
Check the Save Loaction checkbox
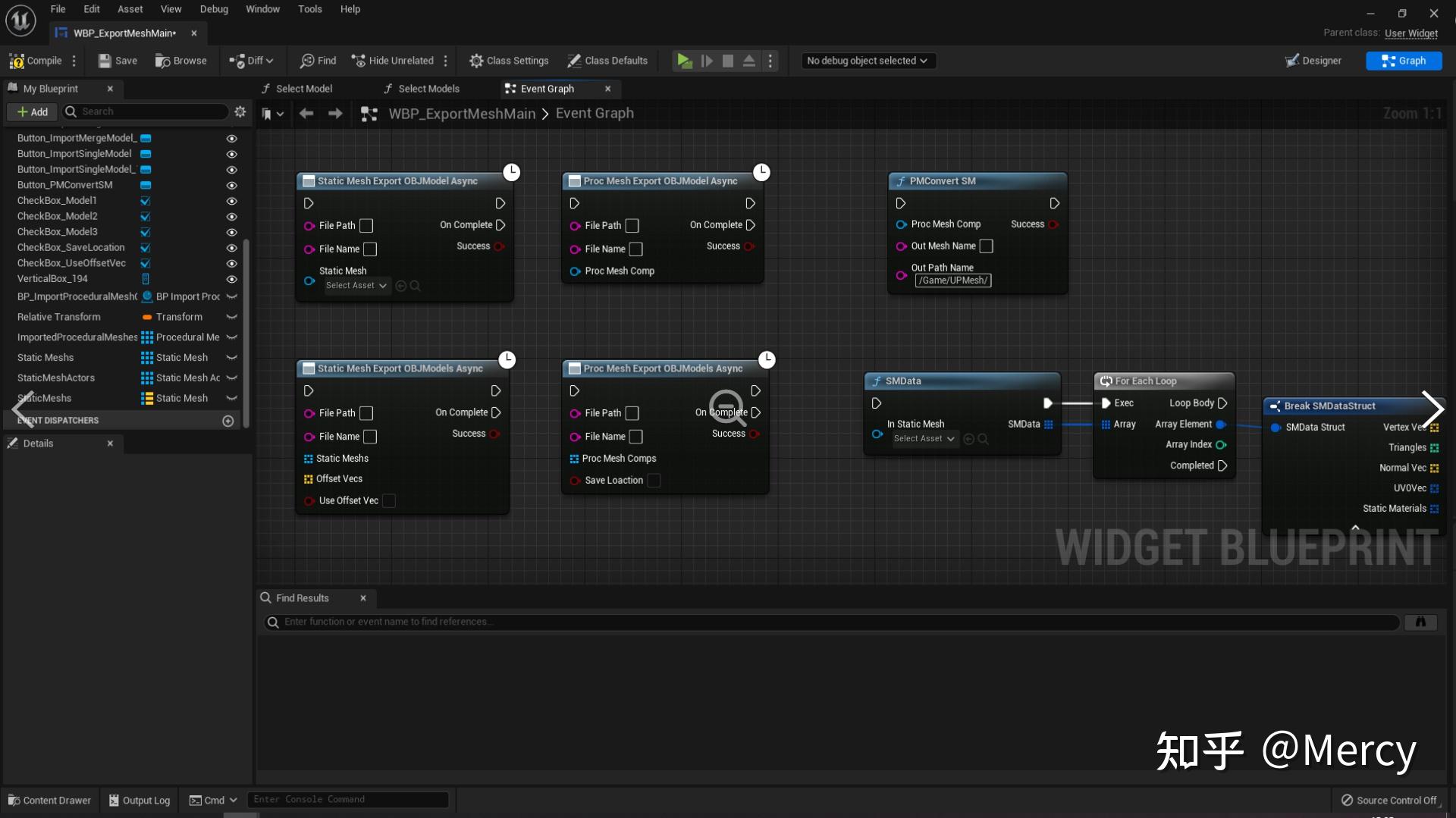[654, 481]
